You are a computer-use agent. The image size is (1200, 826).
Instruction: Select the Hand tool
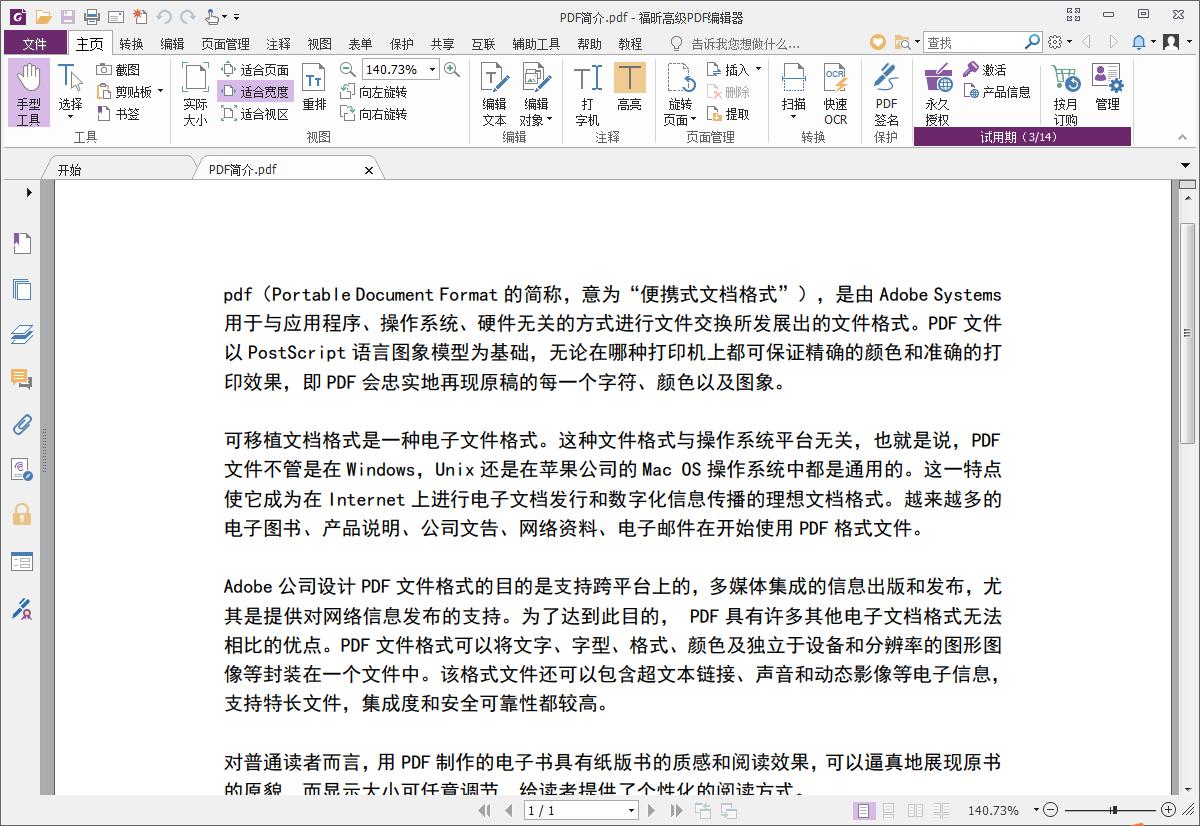coord(30,95)
